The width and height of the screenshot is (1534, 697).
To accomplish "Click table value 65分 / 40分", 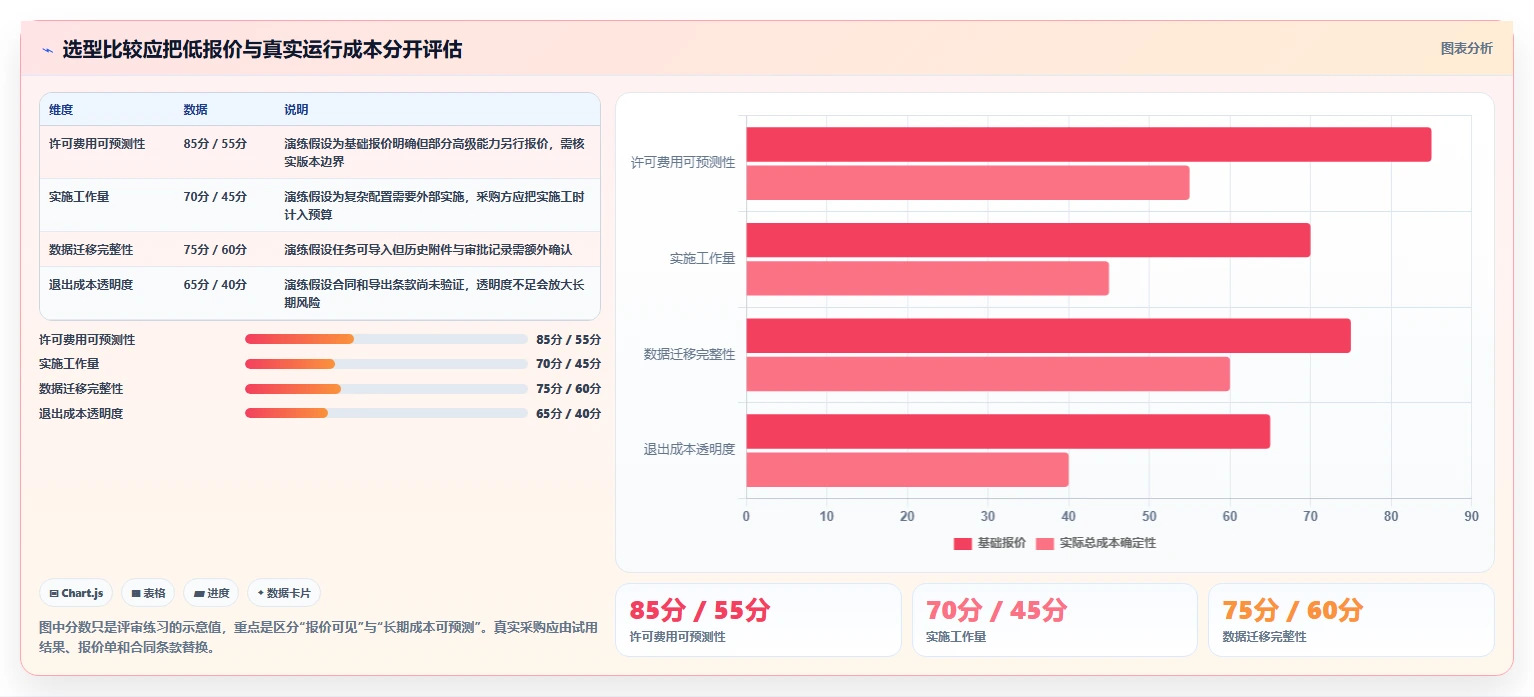I will point(215,285).
